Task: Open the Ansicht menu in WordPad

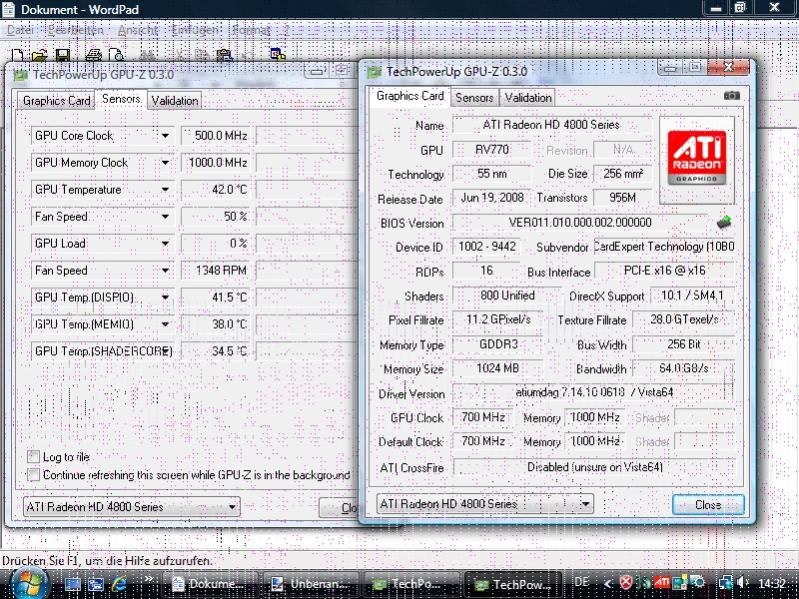Action: (x=138, y=31)
